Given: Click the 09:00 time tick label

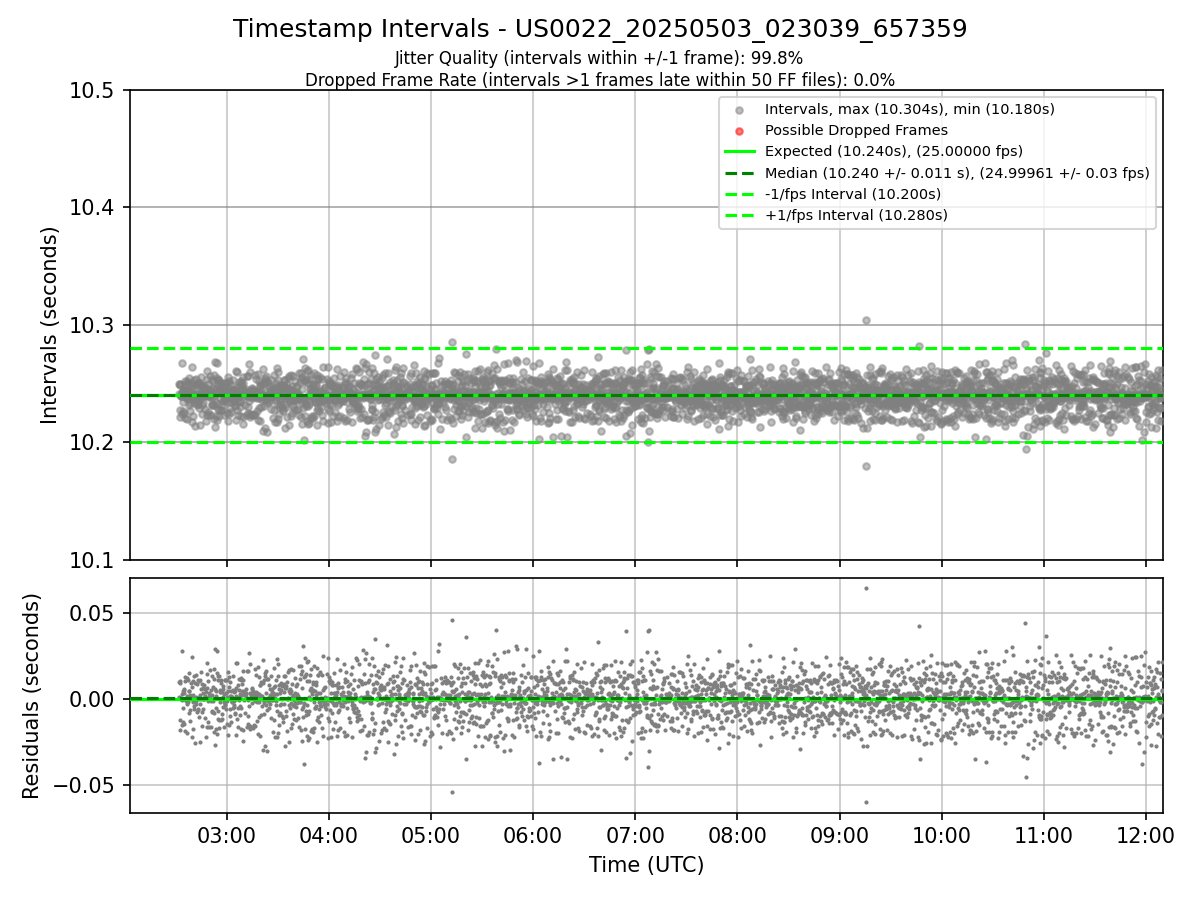Looking at the screenshot, I should (x=840, y=836).
